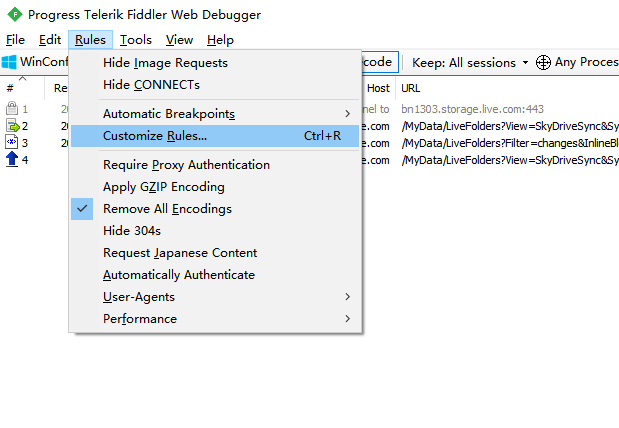Select session row number 2
Screen dimensions: 619x428
[x=25, y=126]
